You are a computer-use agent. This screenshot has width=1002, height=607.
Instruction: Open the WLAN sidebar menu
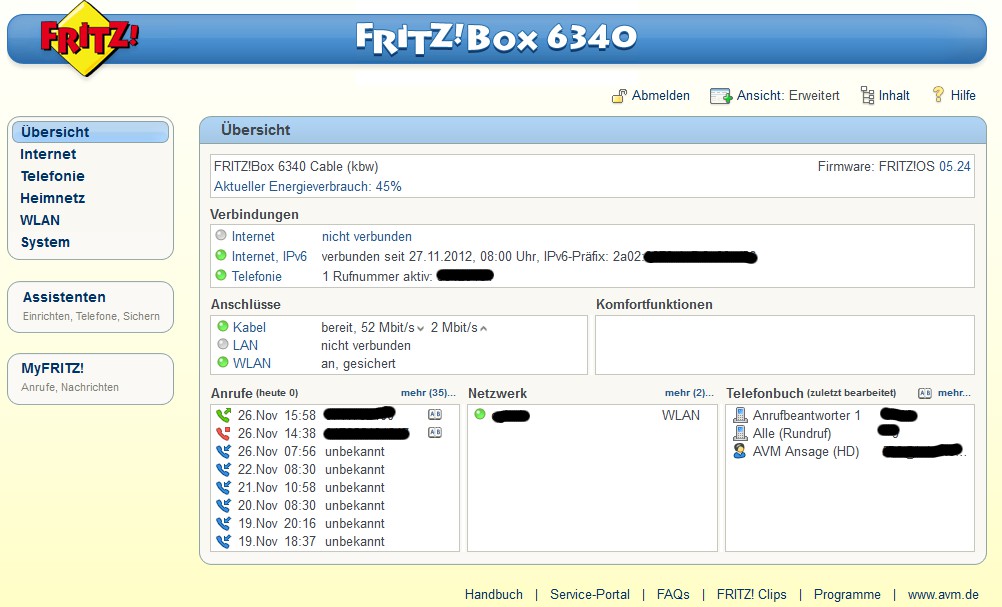40,220
